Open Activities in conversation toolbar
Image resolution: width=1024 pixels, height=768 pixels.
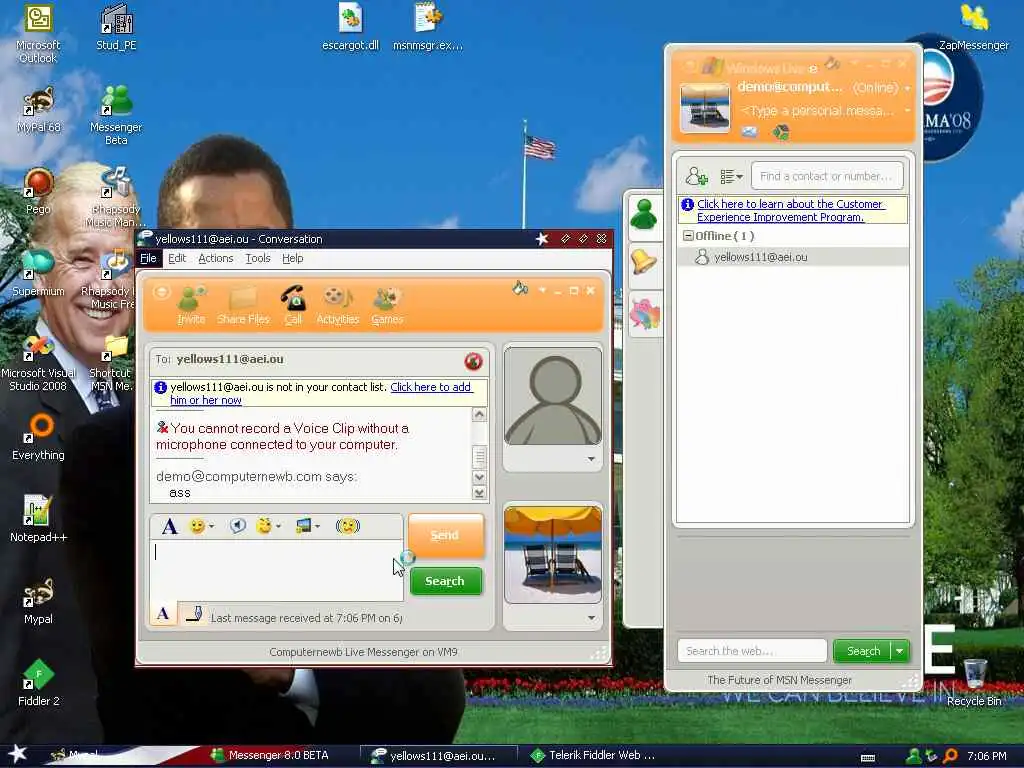(x=338, y=305)
